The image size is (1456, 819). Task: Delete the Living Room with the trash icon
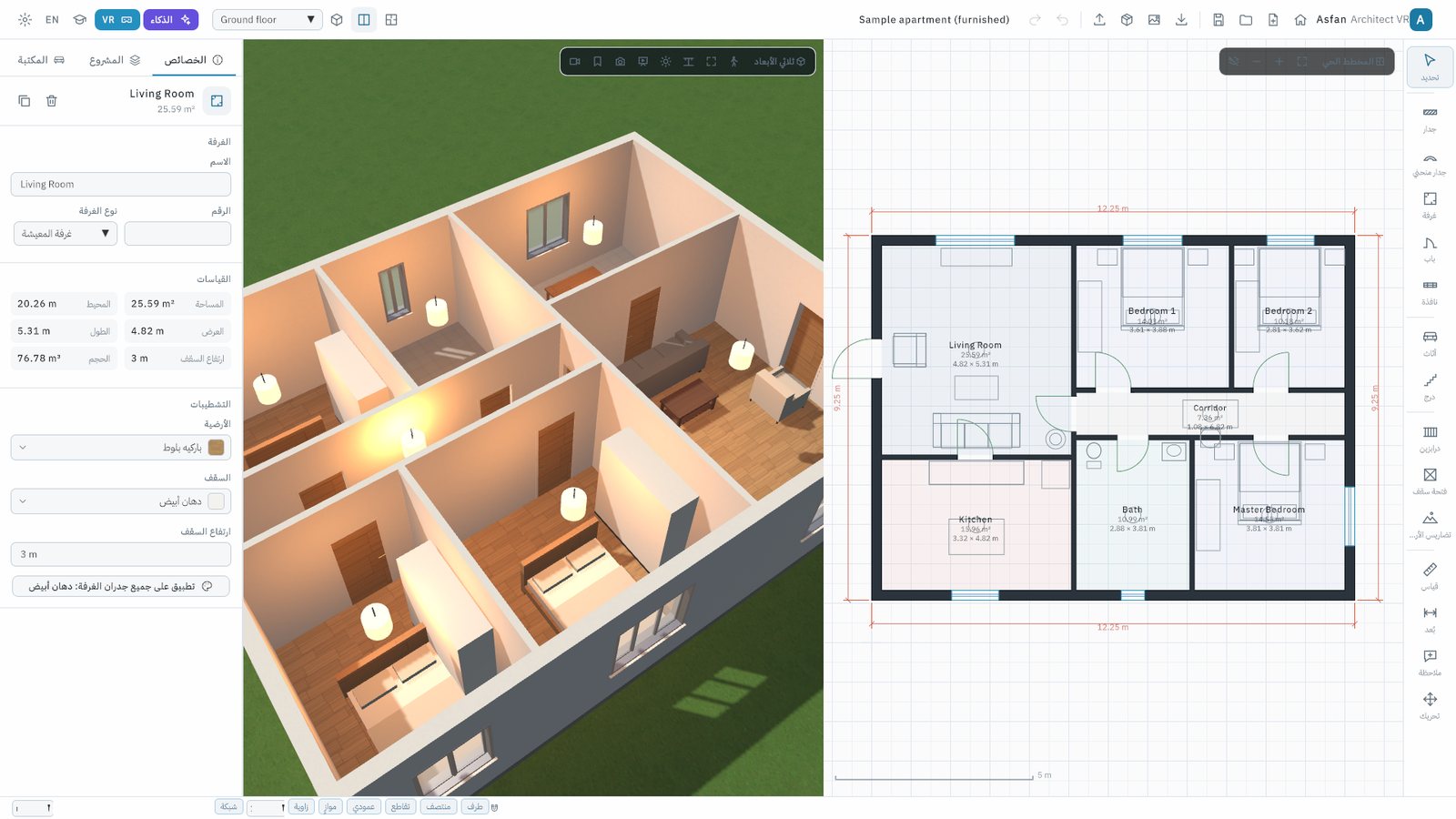[x=52, y=101]
